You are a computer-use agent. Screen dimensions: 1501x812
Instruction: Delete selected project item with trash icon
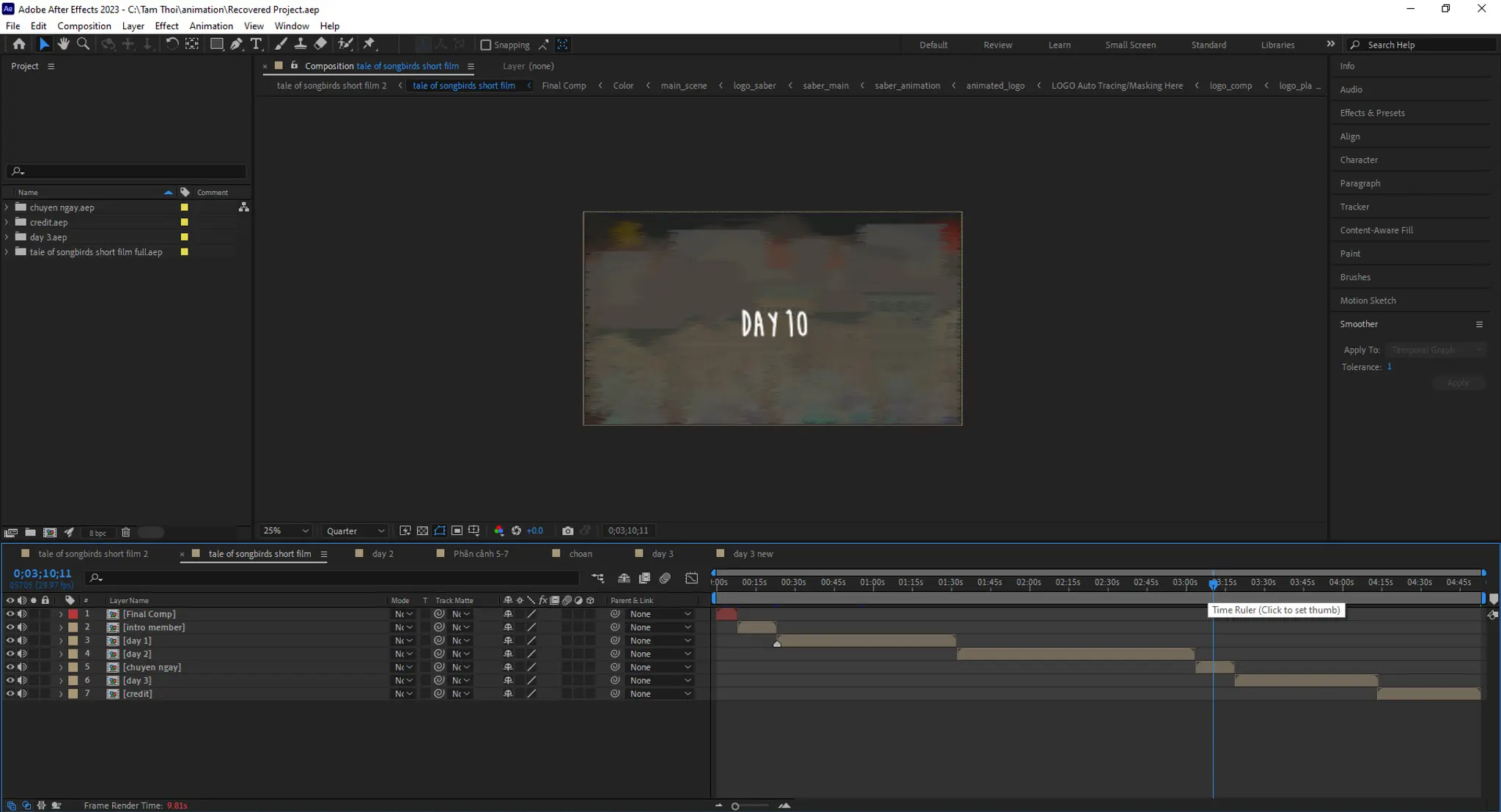[x=125, y=533]
